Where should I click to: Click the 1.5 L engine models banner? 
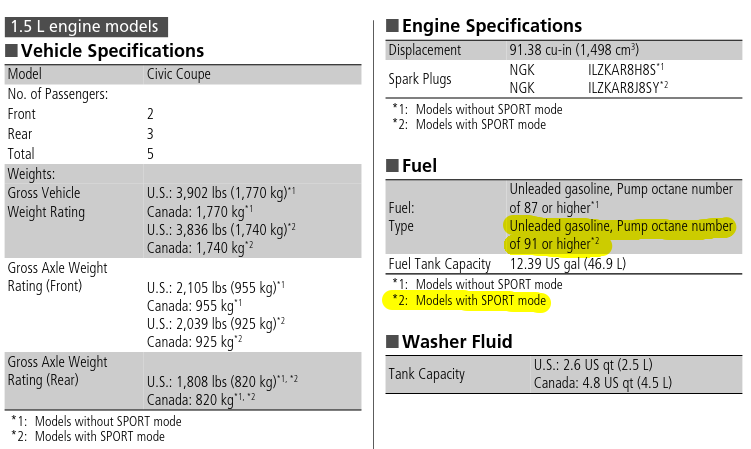point(86,27)
